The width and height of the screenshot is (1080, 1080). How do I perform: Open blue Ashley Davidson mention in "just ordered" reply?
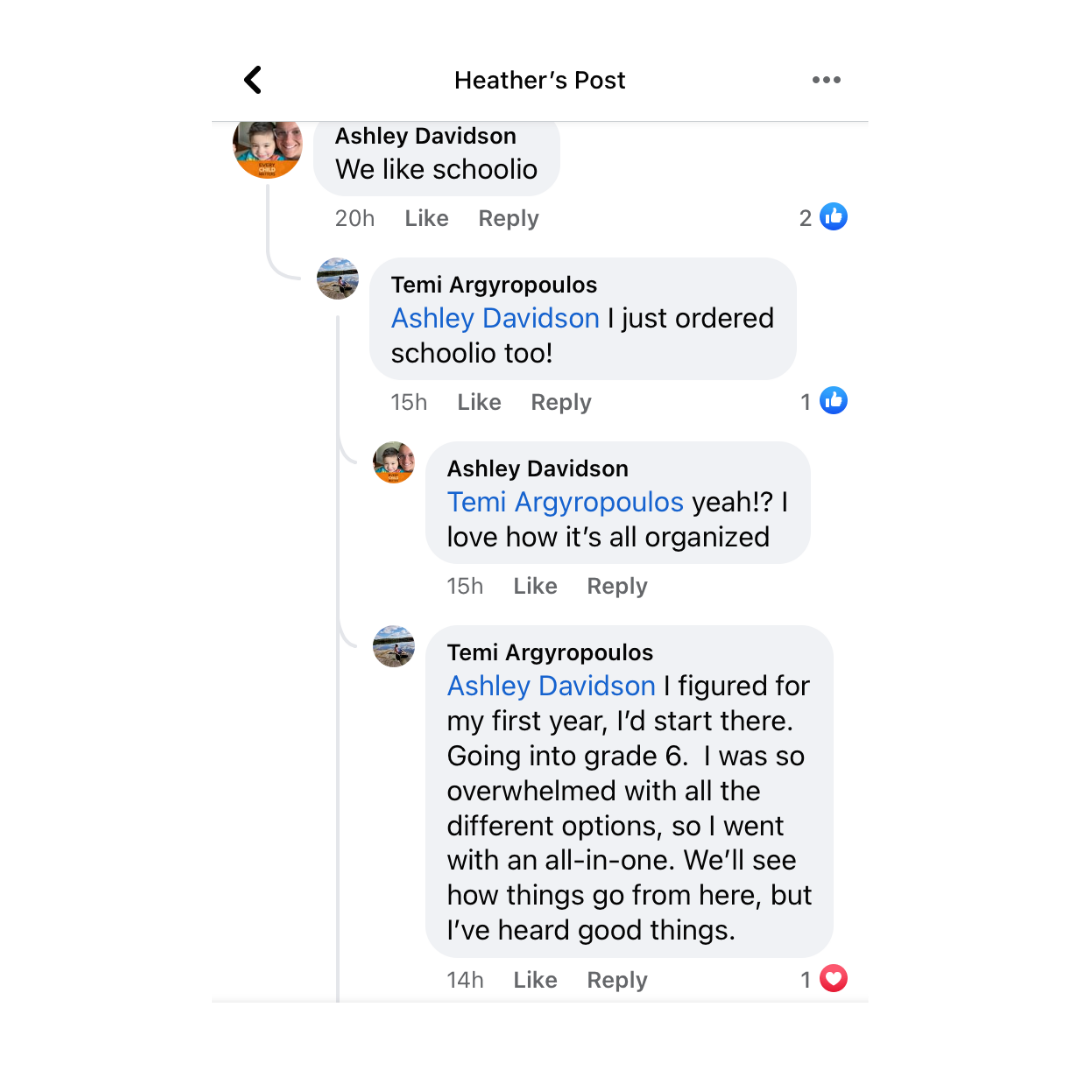pos(495,318)
